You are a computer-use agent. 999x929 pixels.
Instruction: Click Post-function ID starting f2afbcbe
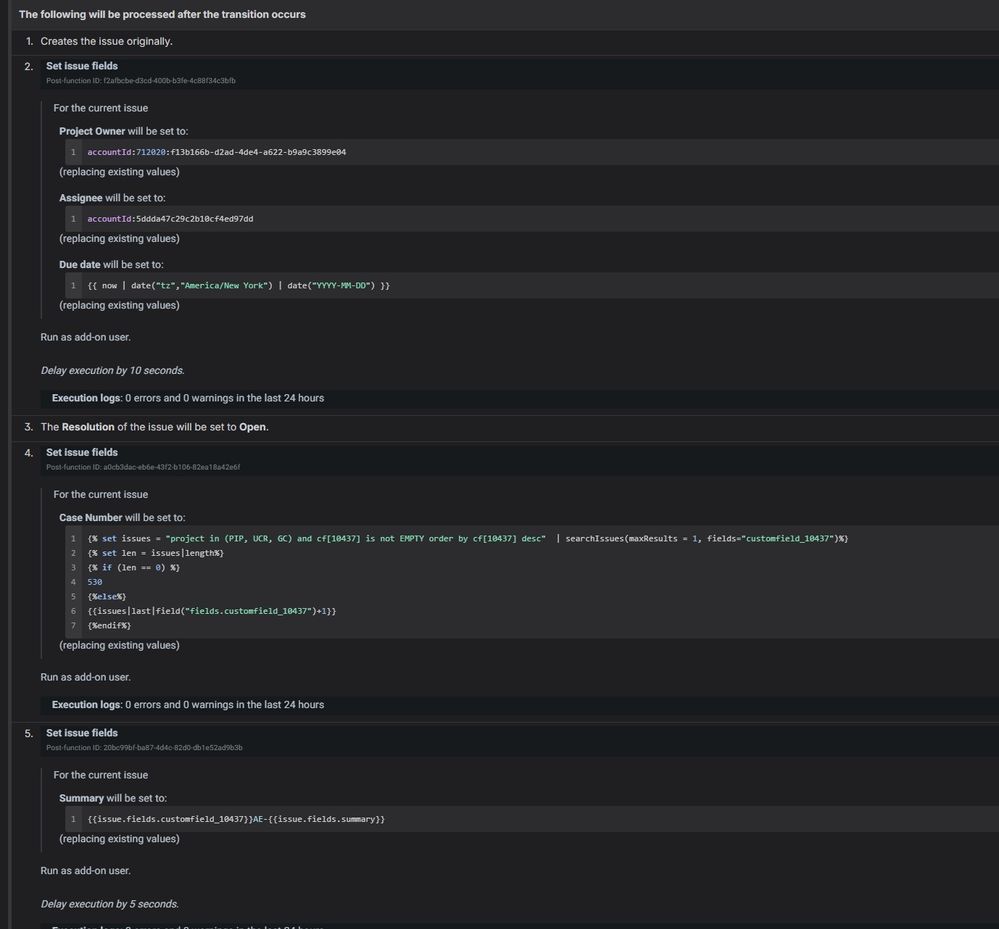(x=141, y=81)
